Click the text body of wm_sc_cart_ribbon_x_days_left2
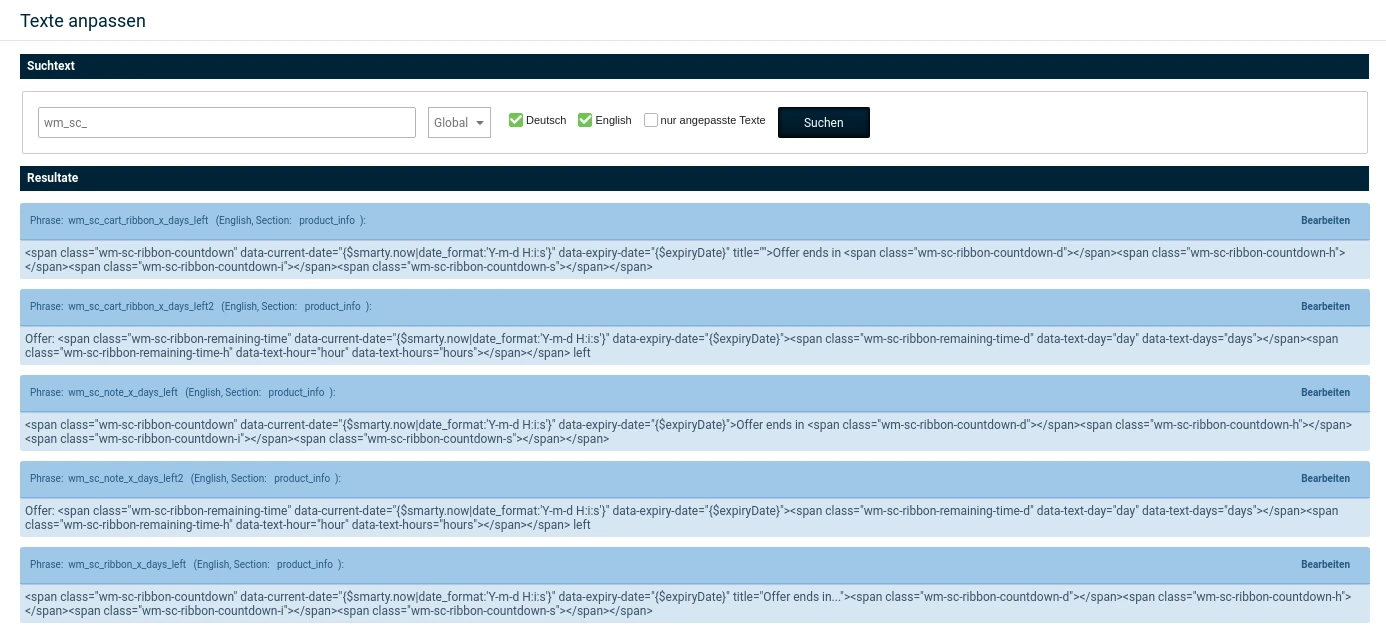Image resolution: width=1386 pixels, height=631 pixels. click(694, 346)
